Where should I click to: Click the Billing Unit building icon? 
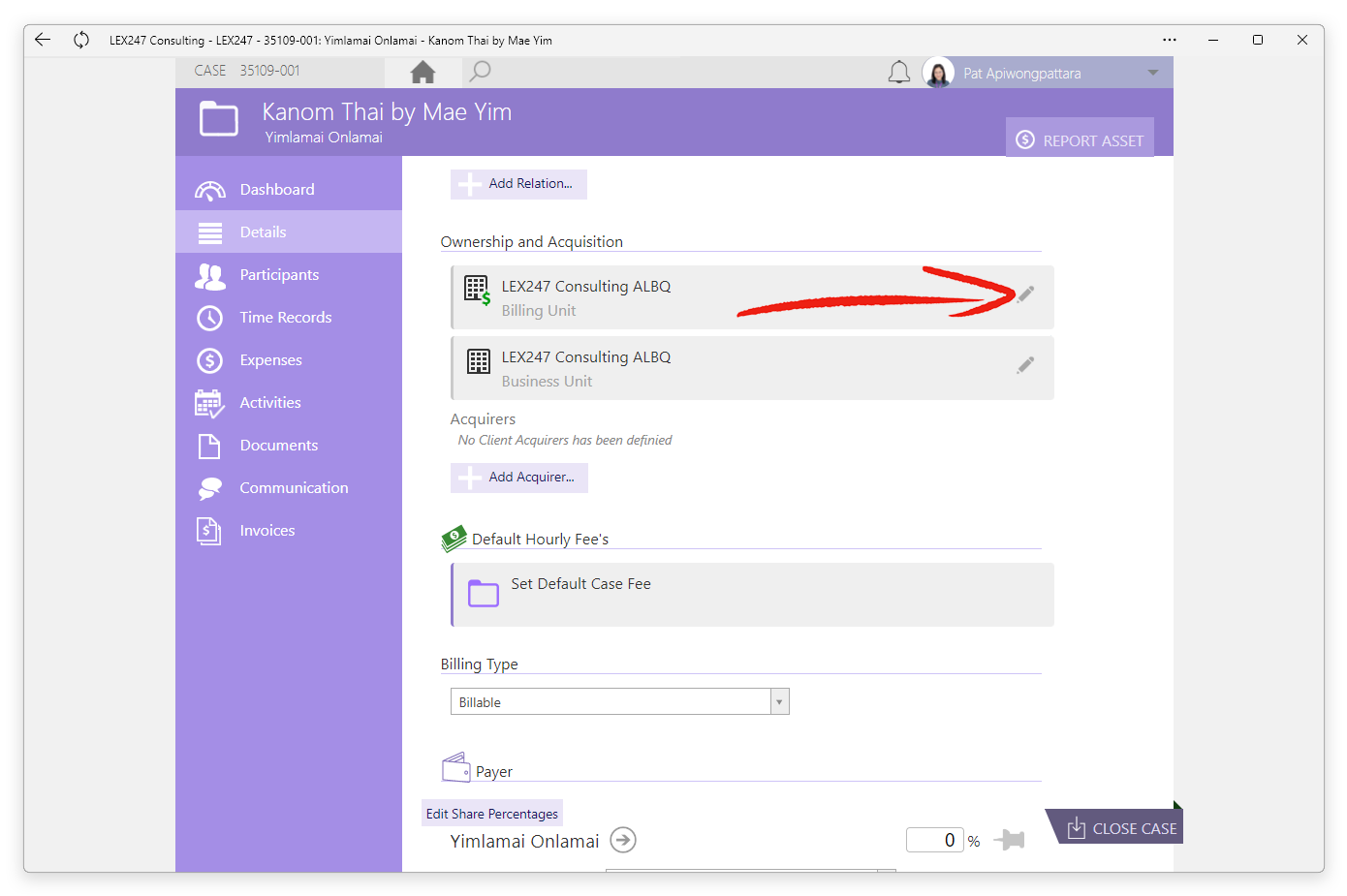(x=478, y=291)
